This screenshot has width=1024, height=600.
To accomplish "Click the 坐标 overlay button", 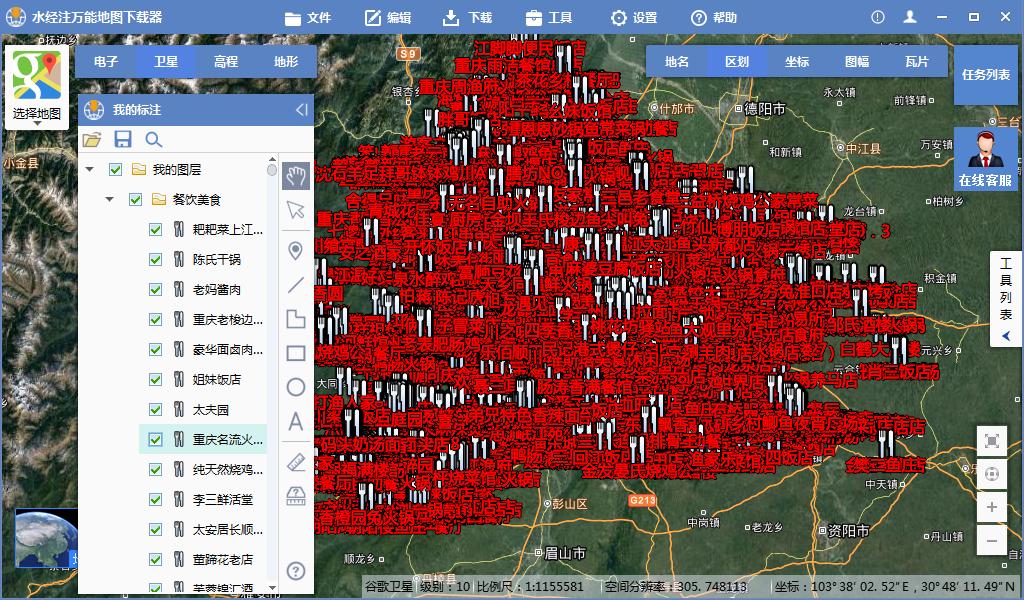I will [797, 61].
